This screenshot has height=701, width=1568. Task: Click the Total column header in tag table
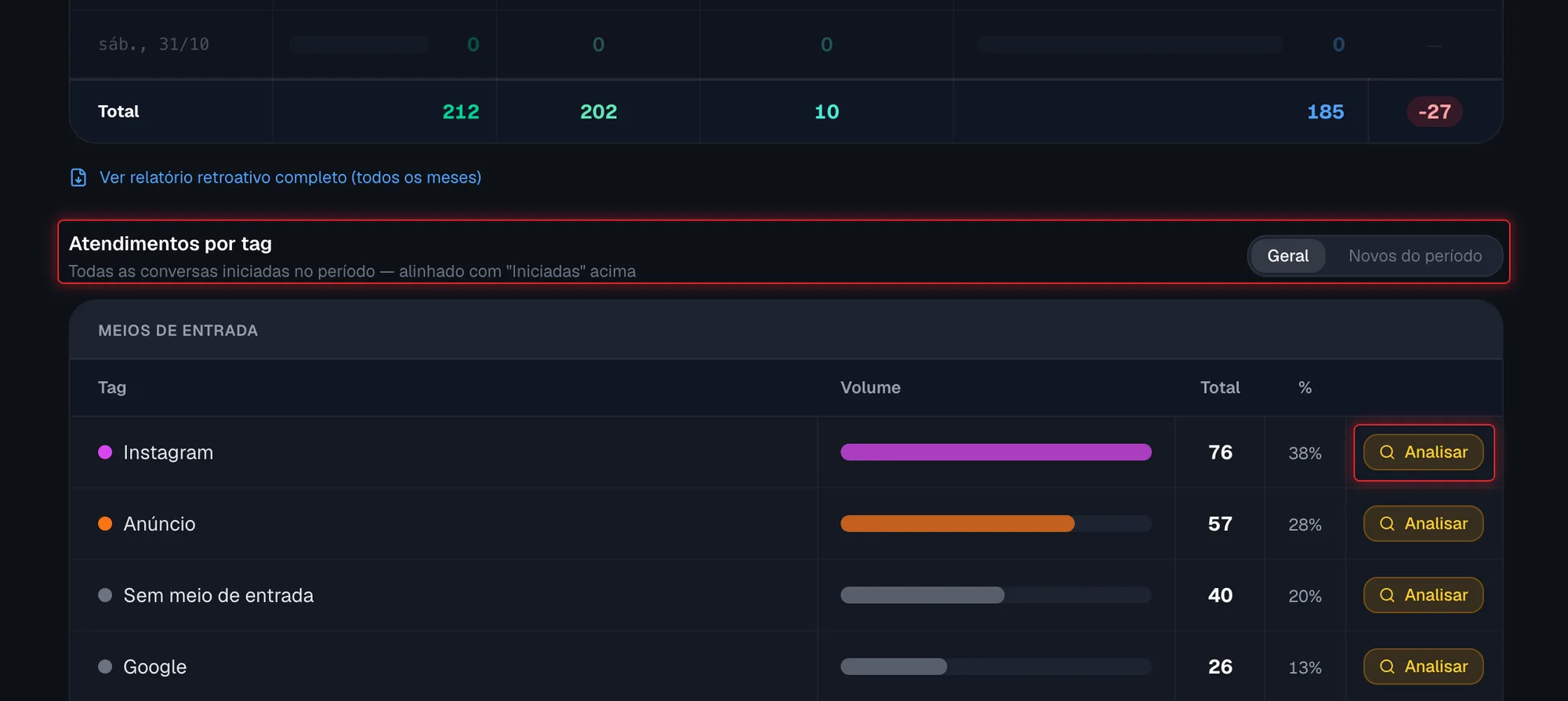coord(1220,387)
